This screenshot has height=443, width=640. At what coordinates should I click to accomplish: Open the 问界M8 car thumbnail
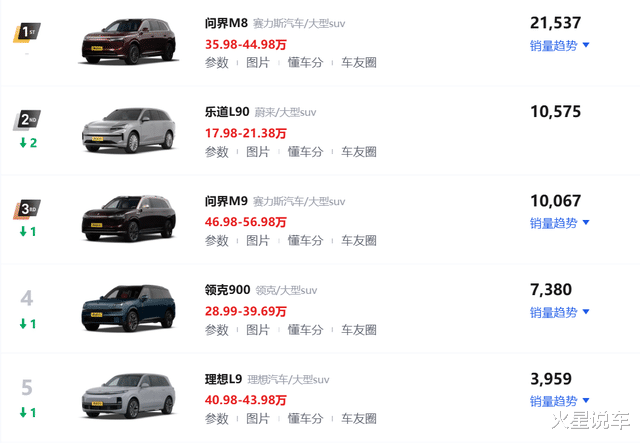click(x=123, y=41)
